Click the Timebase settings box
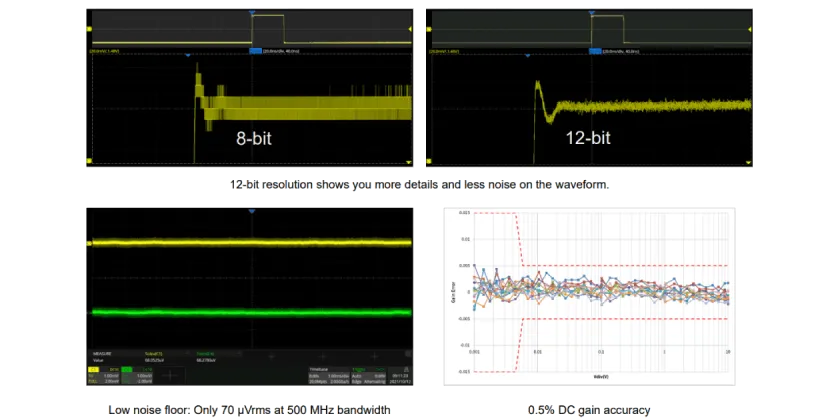The width and height of the screenshot is (840, 420). [x=328, y=376]
